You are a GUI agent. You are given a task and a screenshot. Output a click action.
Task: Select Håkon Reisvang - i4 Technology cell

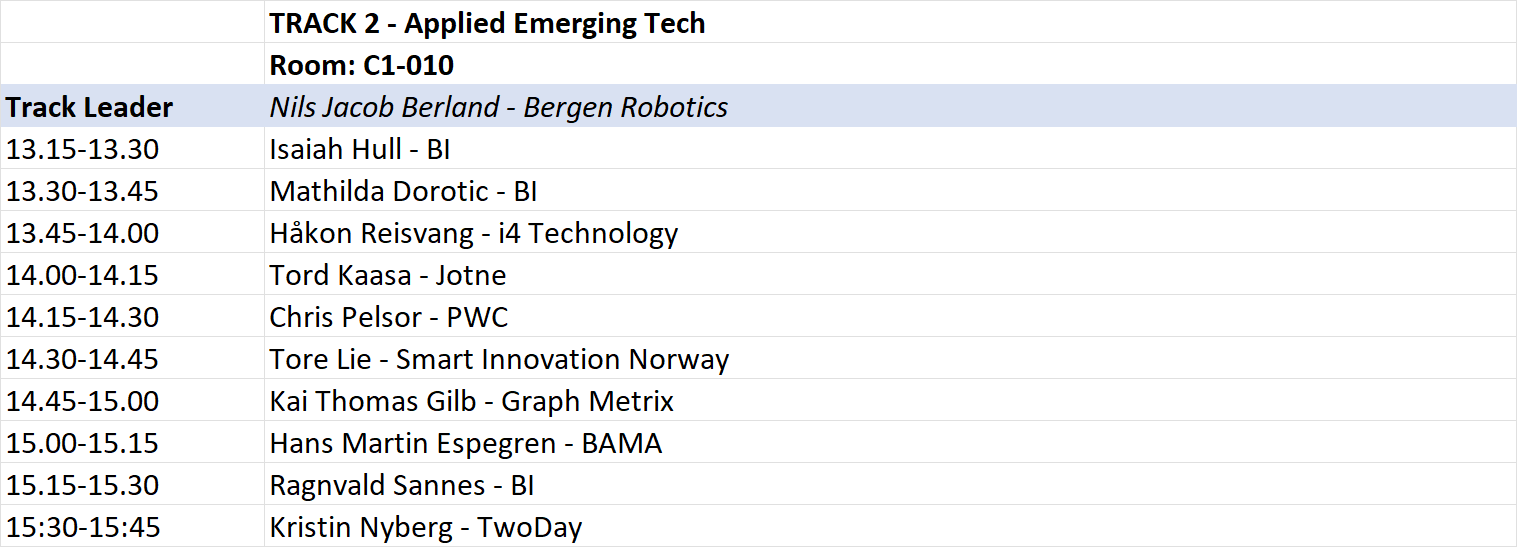(890, 232)
